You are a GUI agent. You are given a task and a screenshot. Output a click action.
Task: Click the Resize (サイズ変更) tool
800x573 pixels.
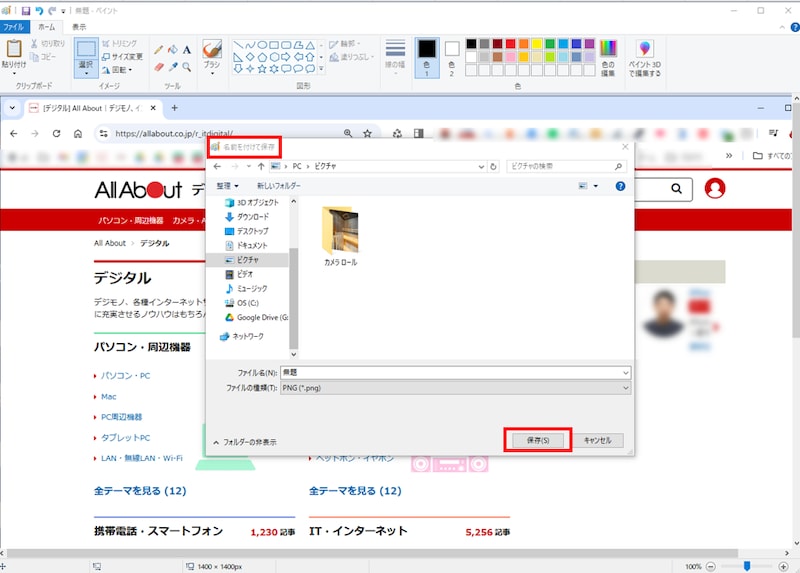122,57
